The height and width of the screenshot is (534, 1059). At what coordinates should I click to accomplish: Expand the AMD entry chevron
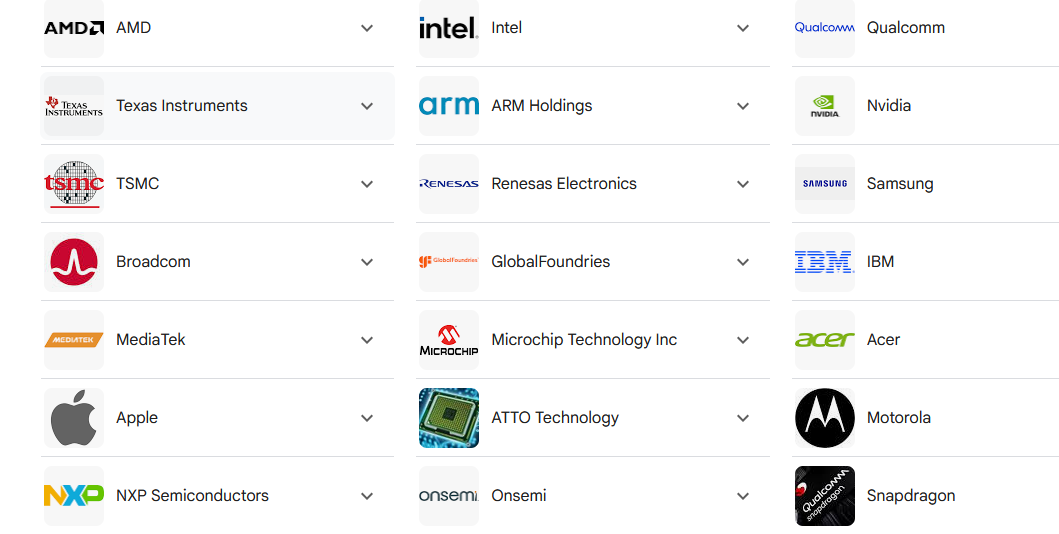pos(367,28)
